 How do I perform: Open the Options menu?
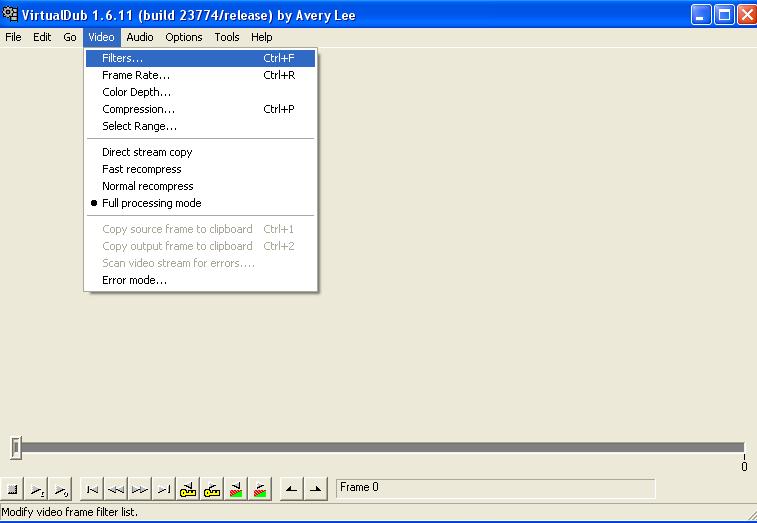[x=184, y=37]
